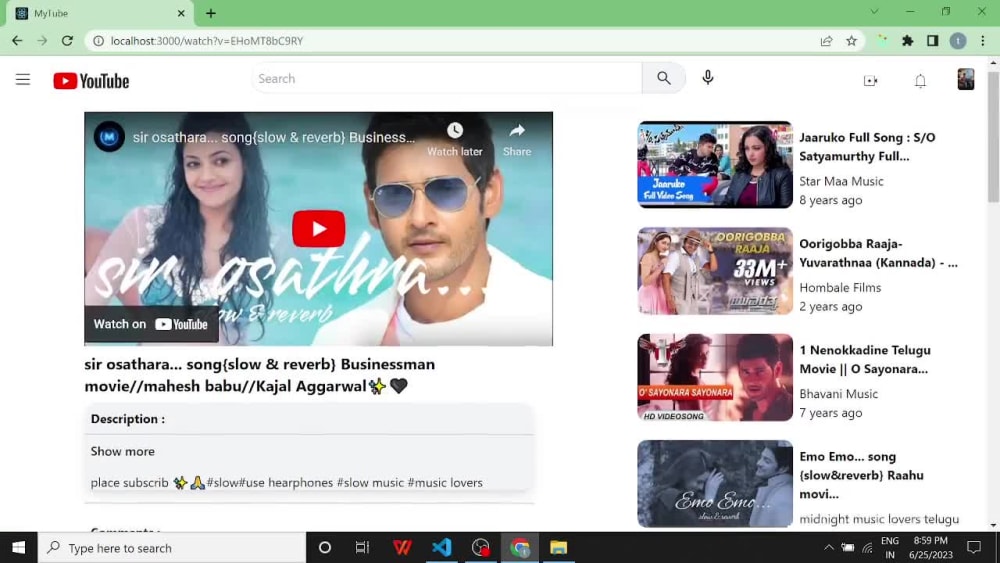Open Chrome three-dot menu
This screenshot has width=1000, height=563.
[x=983, y=41]
